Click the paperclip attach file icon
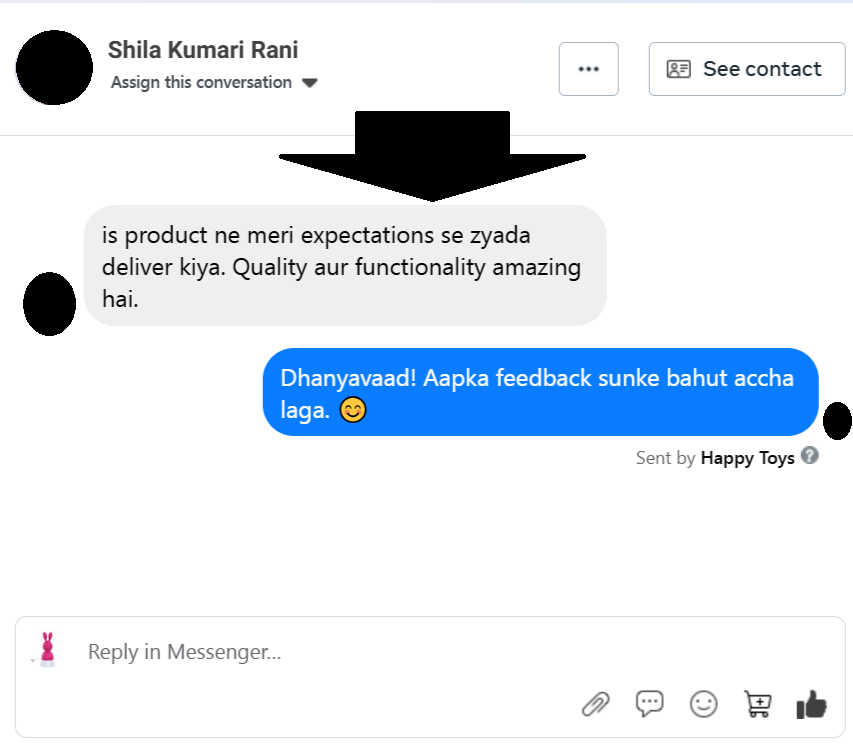 pos(596,704)
